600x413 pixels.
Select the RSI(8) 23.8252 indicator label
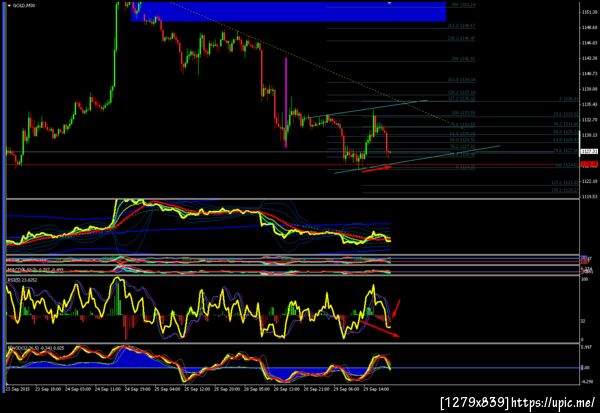click(x=22, y=280)
